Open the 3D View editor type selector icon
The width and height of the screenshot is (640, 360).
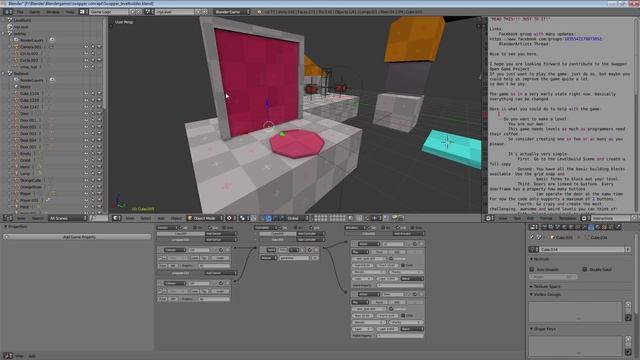pos(116,218)
